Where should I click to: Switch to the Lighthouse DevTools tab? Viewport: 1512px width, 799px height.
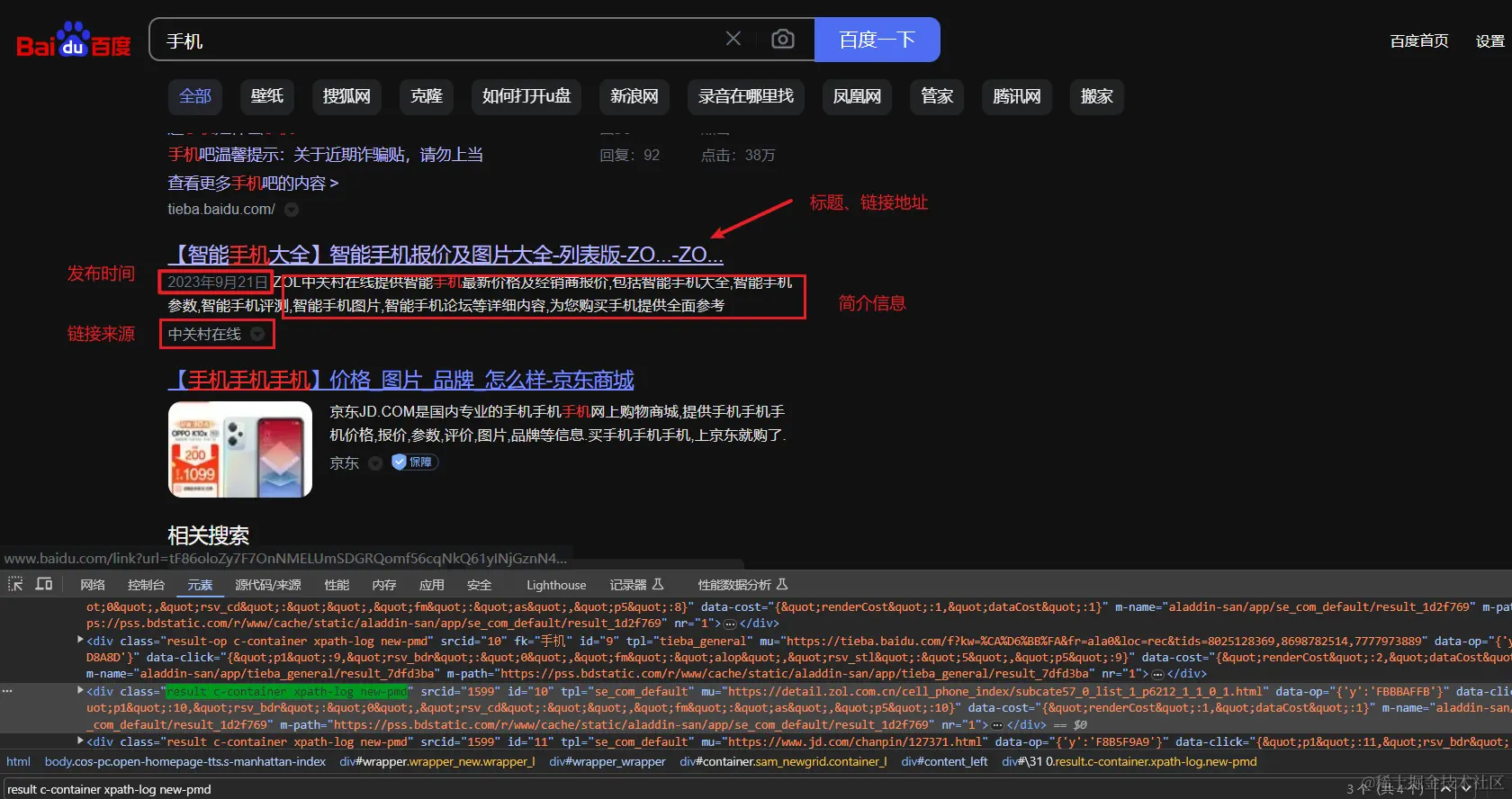click(x=556, y=585)
